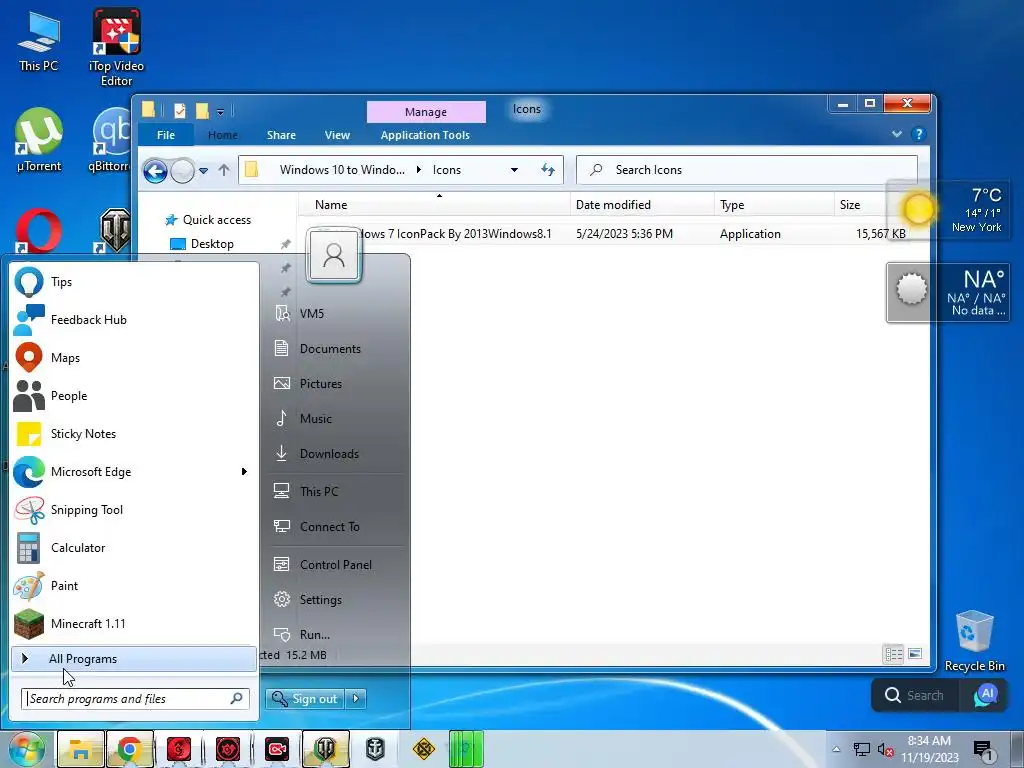The image size is (1024, 768).
Task: Open the New York weather gadget
Action: 949,210
